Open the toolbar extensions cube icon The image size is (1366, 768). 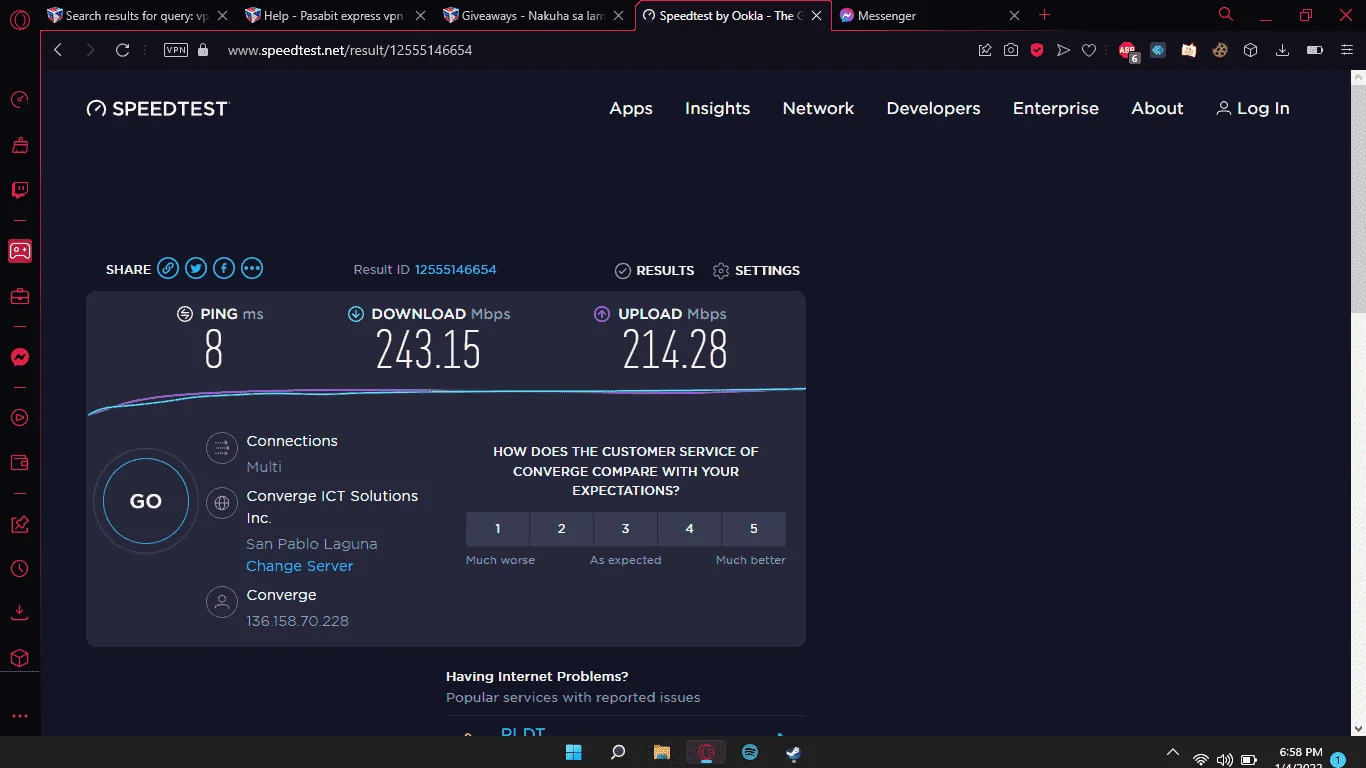click(x=1250, y=50)
